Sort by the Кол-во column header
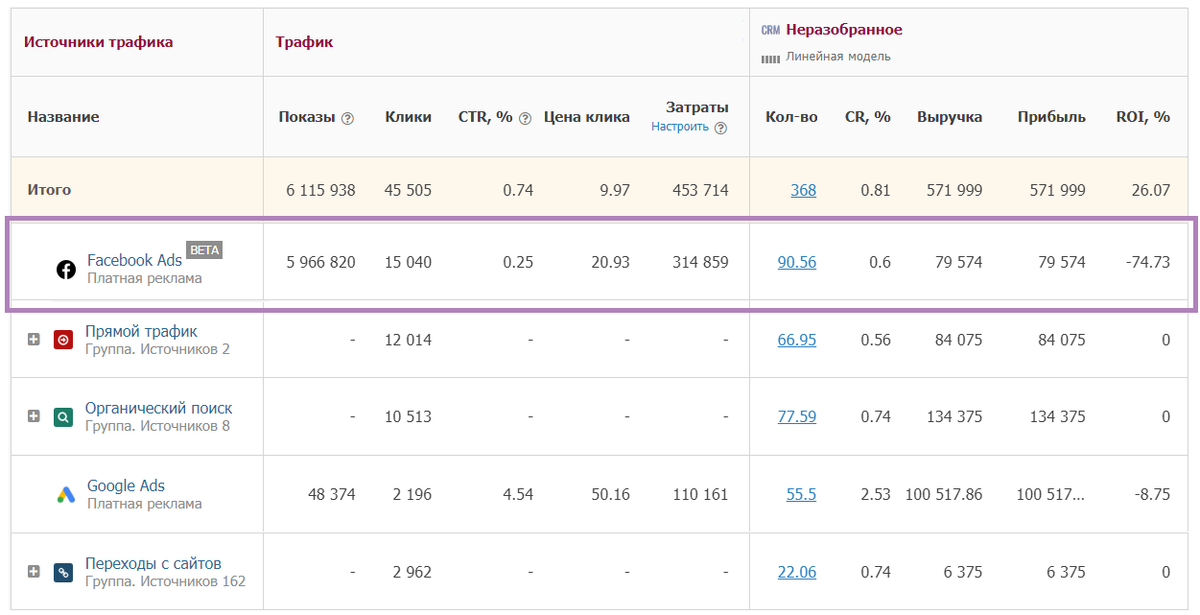The width and height of the screenshot is (1200, 615). click(791, 117)
